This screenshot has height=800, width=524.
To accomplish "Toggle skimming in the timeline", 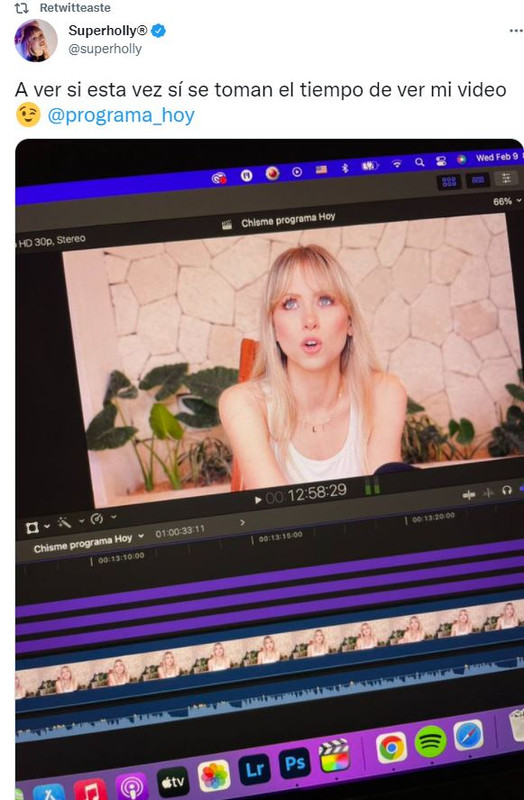I will [x=468, y=494].
